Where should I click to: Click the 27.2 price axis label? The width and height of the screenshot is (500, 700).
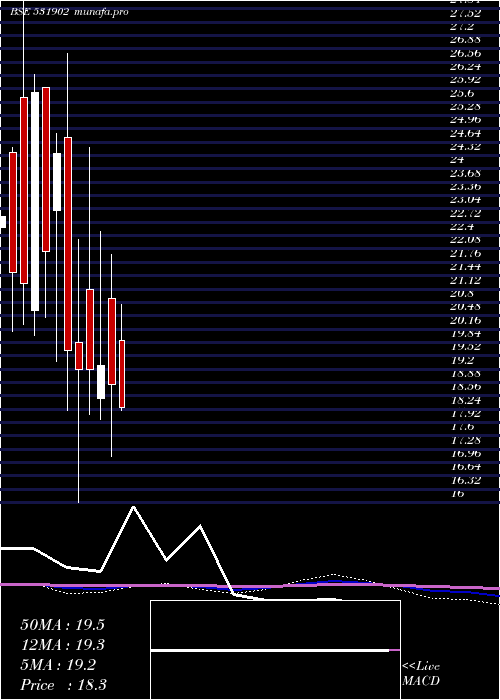(462, 26)
